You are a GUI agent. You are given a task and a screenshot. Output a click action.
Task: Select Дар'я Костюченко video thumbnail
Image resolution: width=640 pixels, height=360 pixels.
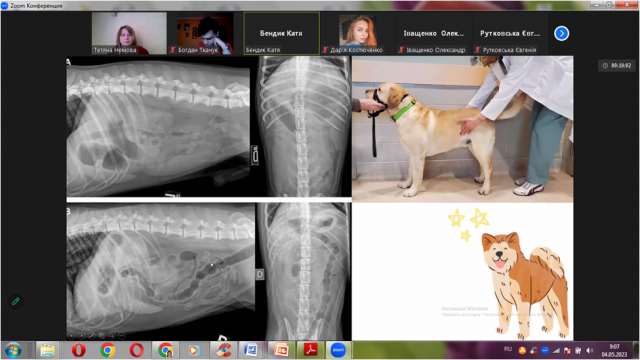coord(358,33)
